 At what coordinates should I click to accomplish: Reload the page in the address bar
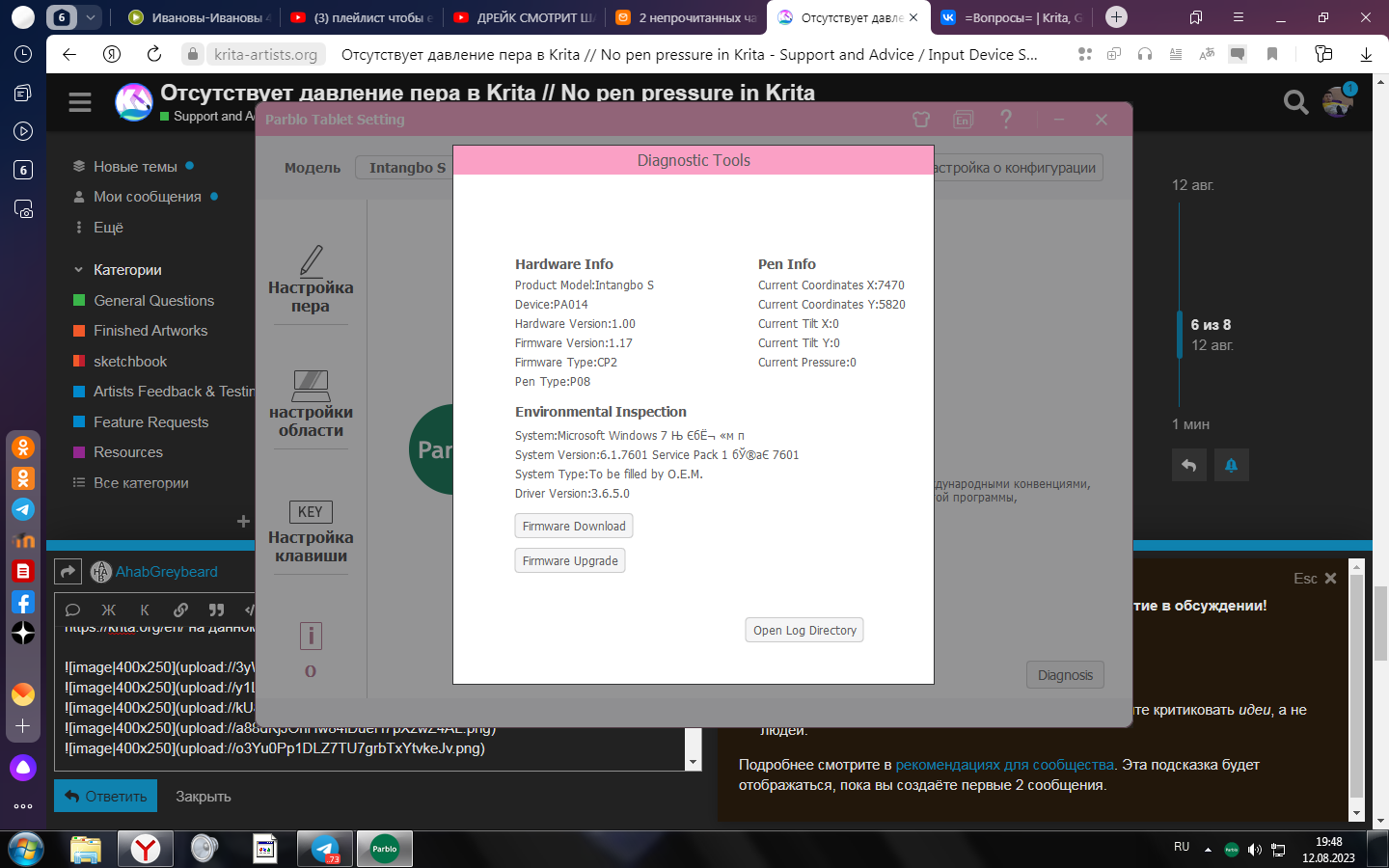coord(154,54)
